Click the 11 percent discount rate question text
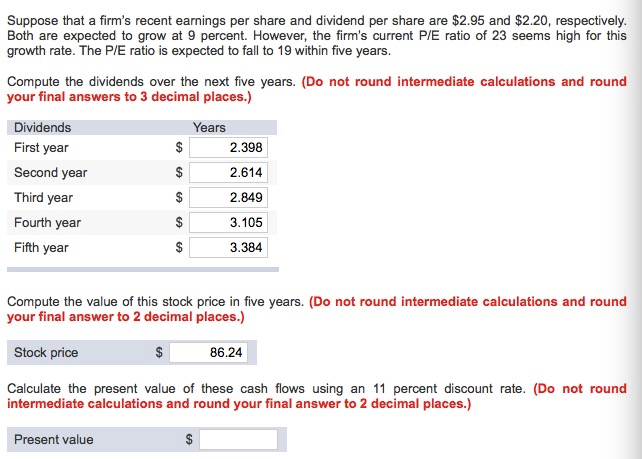The image size is (642, 459). (266, 388)
